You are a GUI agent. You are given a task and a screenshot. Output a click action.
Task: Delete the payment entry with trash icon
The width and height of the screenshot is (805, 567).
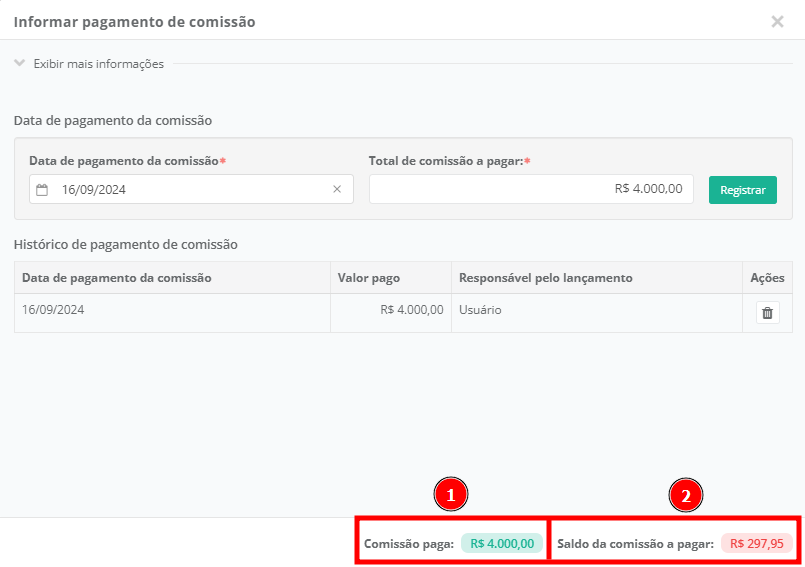point(767,313)
